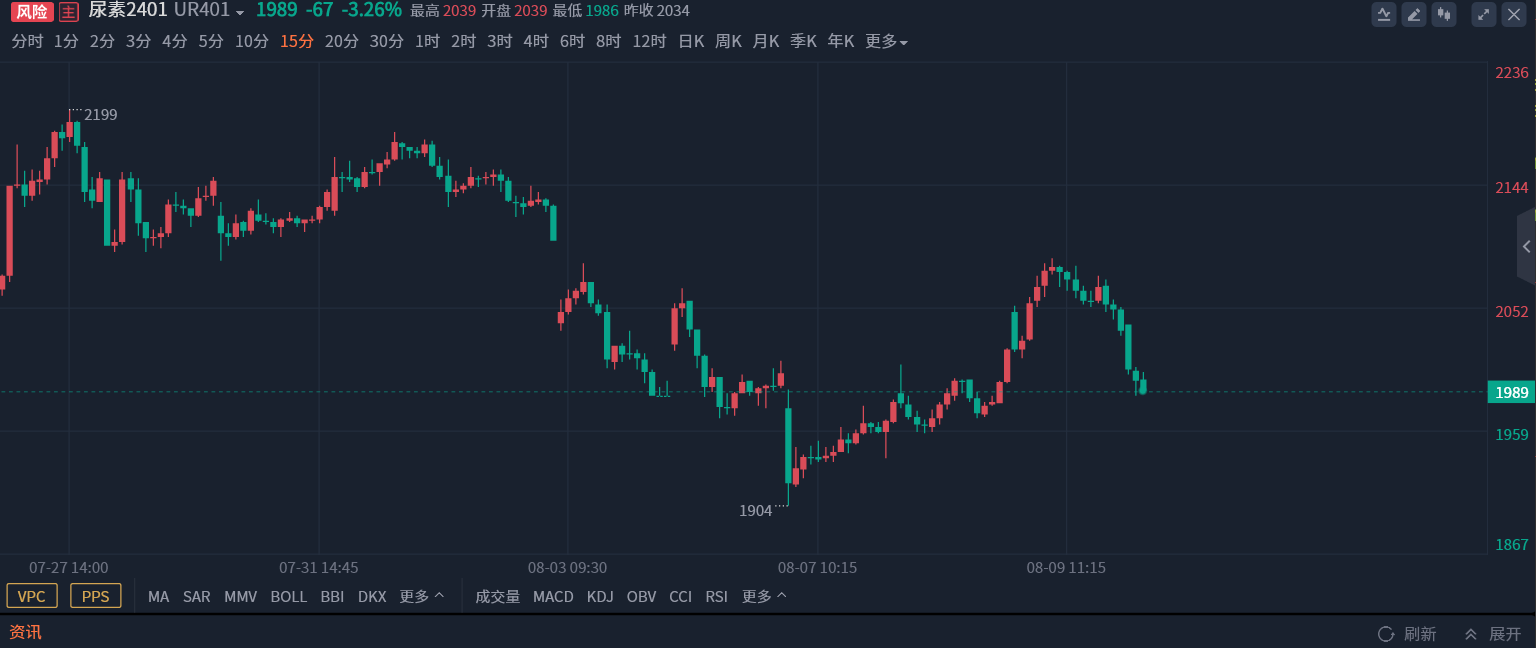Select the 2分 timeframe
The image size is (1536, 648).
point(102,42)
